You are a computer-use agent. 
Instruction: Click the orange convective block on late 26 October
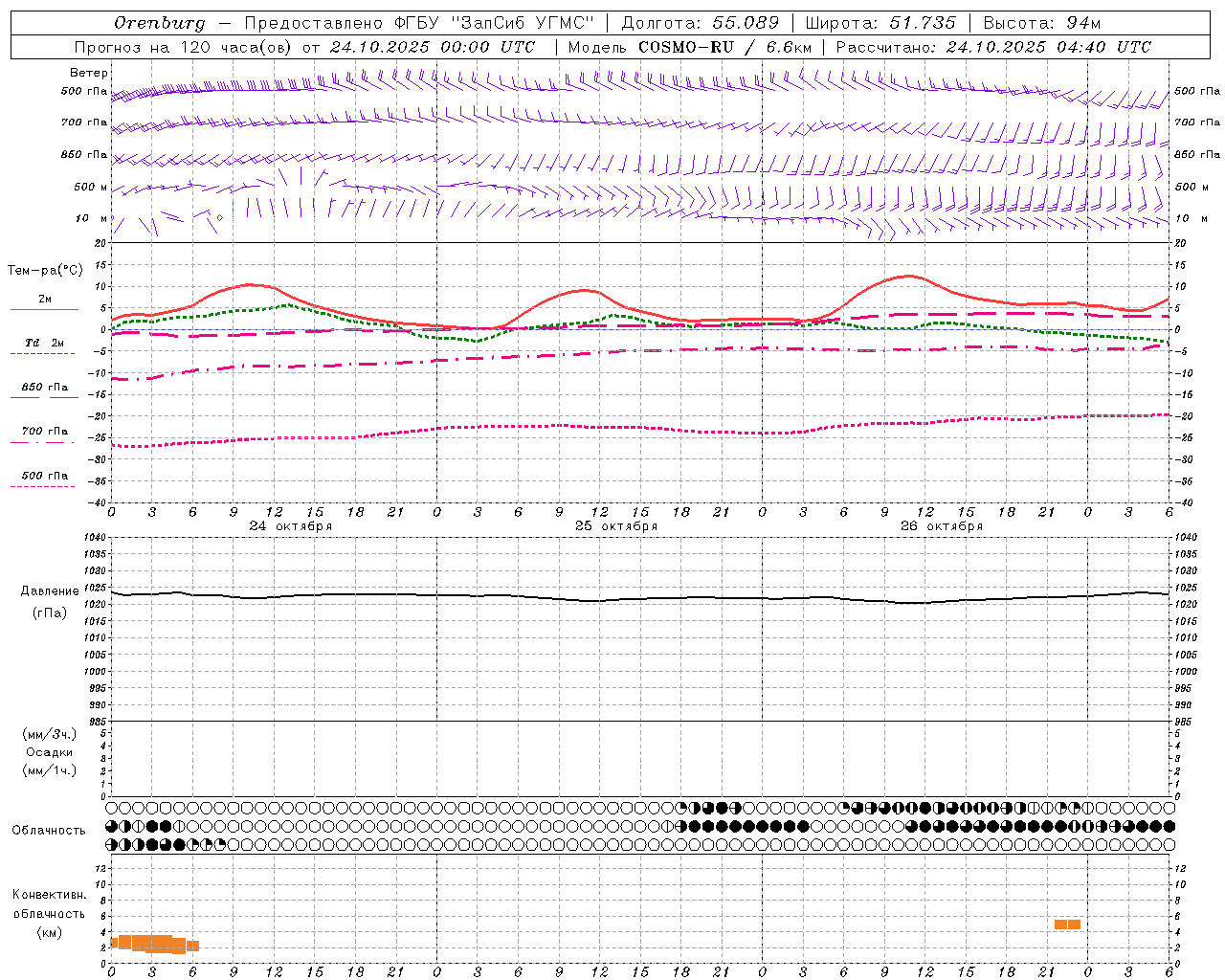(x=1067, y=924)
